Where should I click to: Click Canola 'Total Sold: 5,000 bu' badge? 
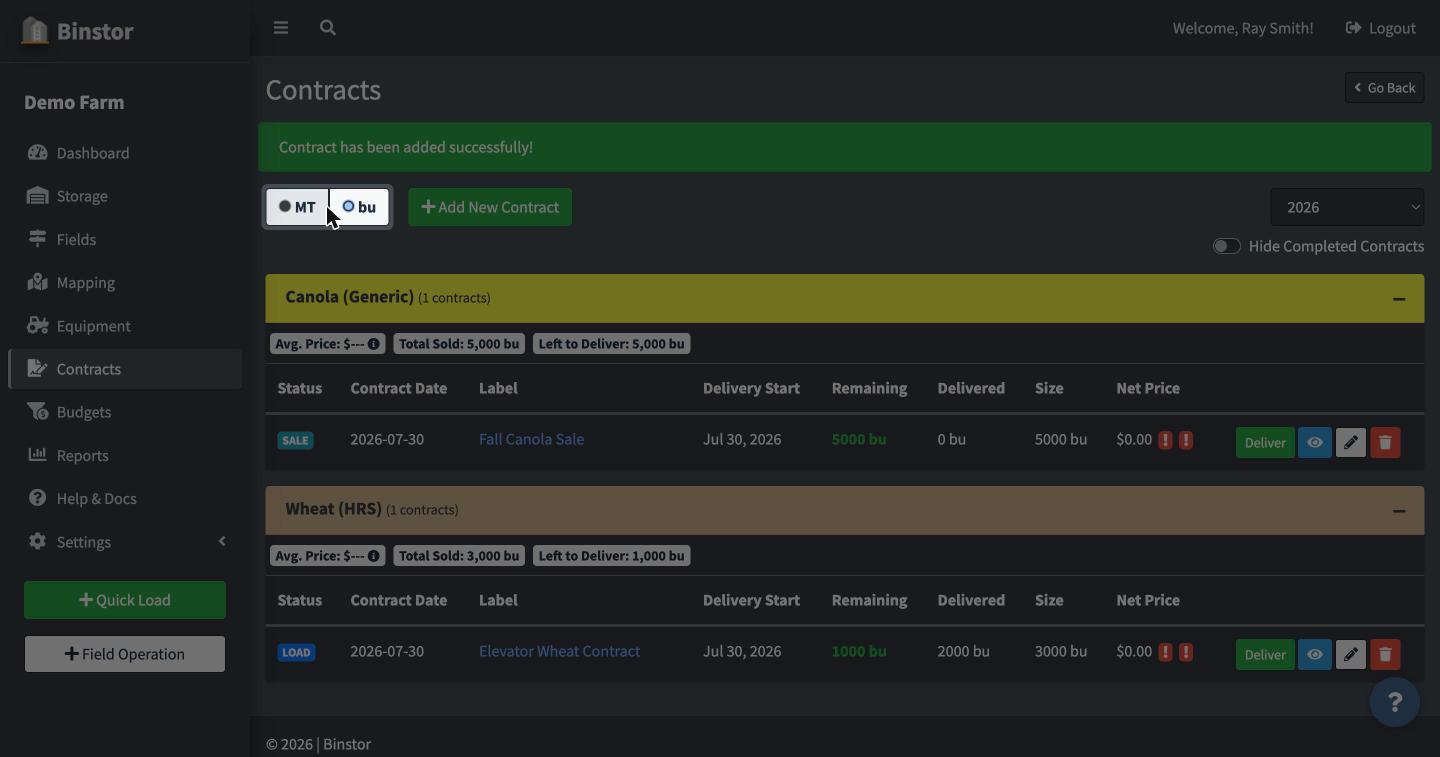pos(459,344)
